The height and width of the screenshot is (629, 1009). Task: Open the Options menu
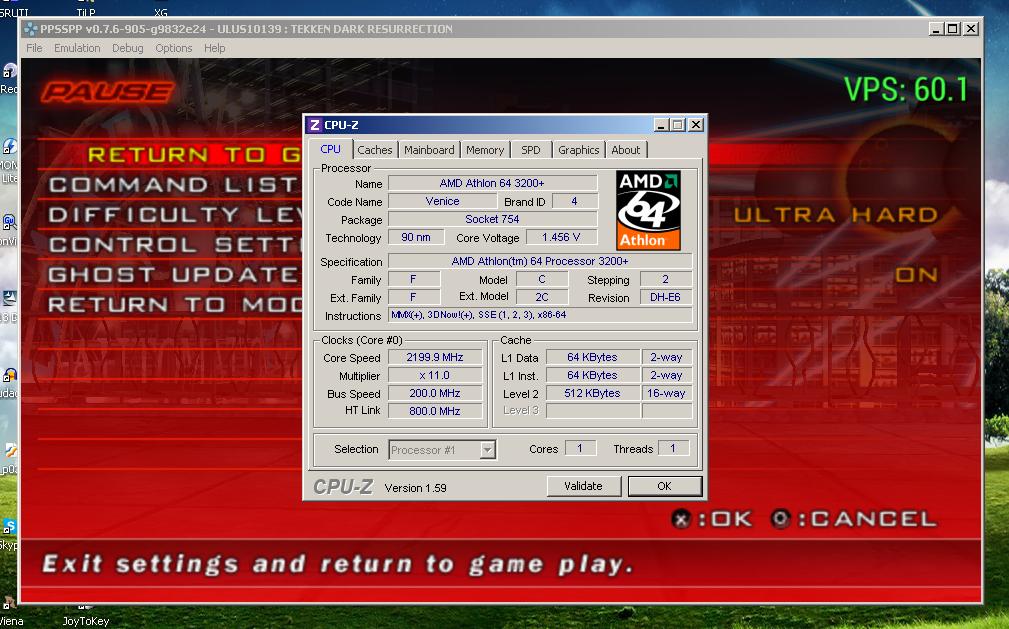pos(173,48)
